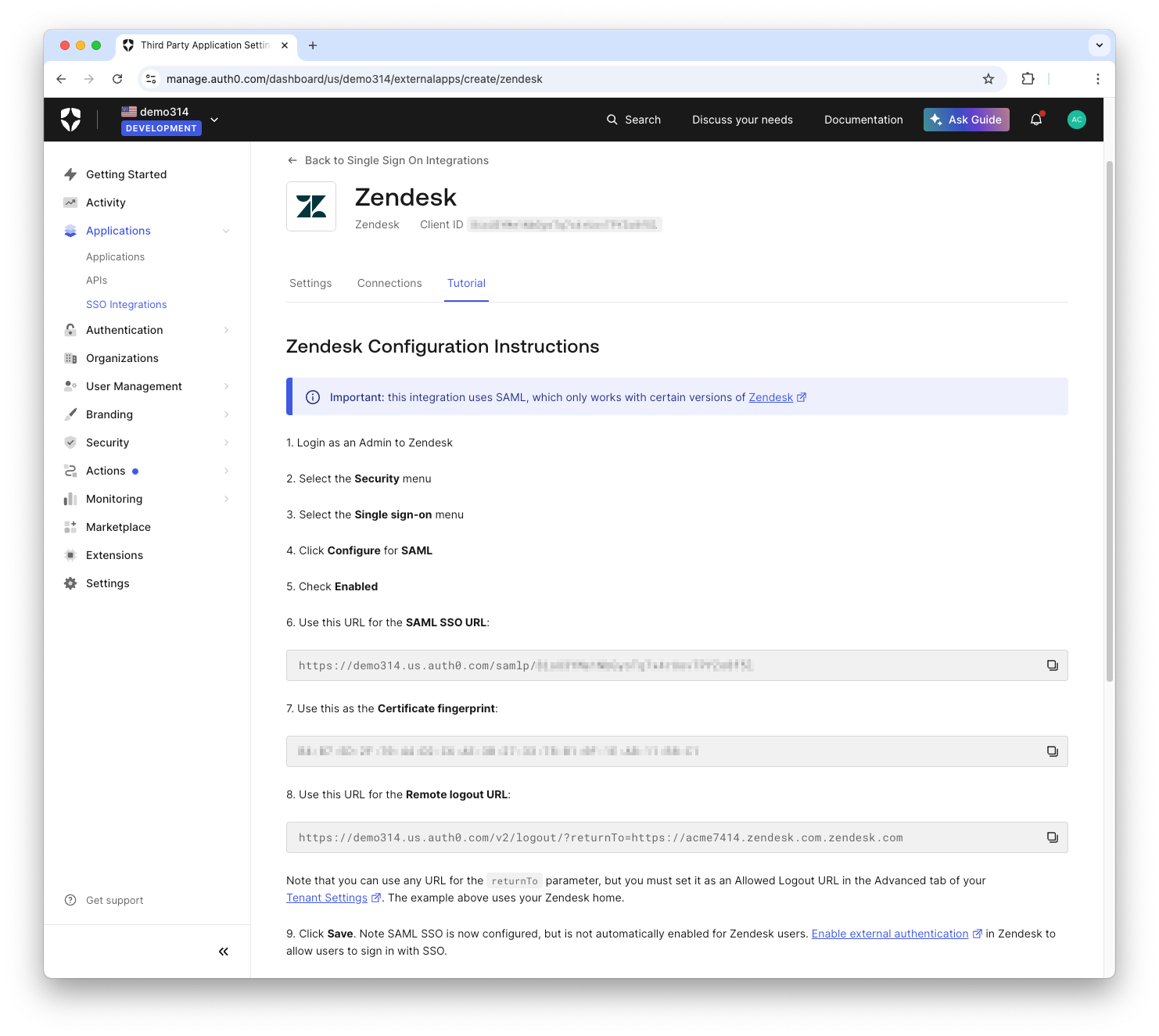Click the Organizations building icon
Viewport: 1159px width, 1036px height.
pyautogui.click(x=70, y=358)
